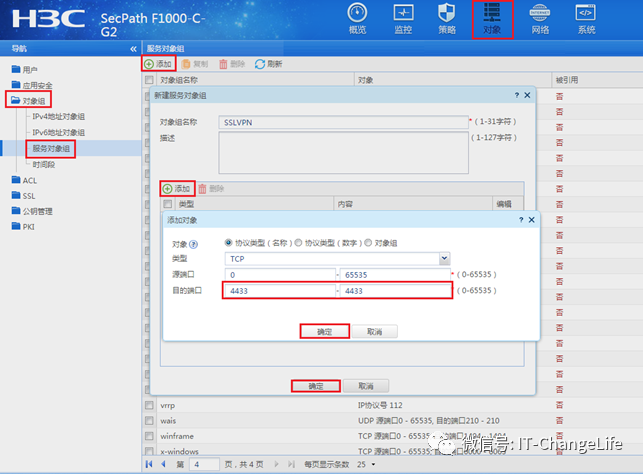
Task: Open 用户 folder in navigation
Action: [25, 69]
